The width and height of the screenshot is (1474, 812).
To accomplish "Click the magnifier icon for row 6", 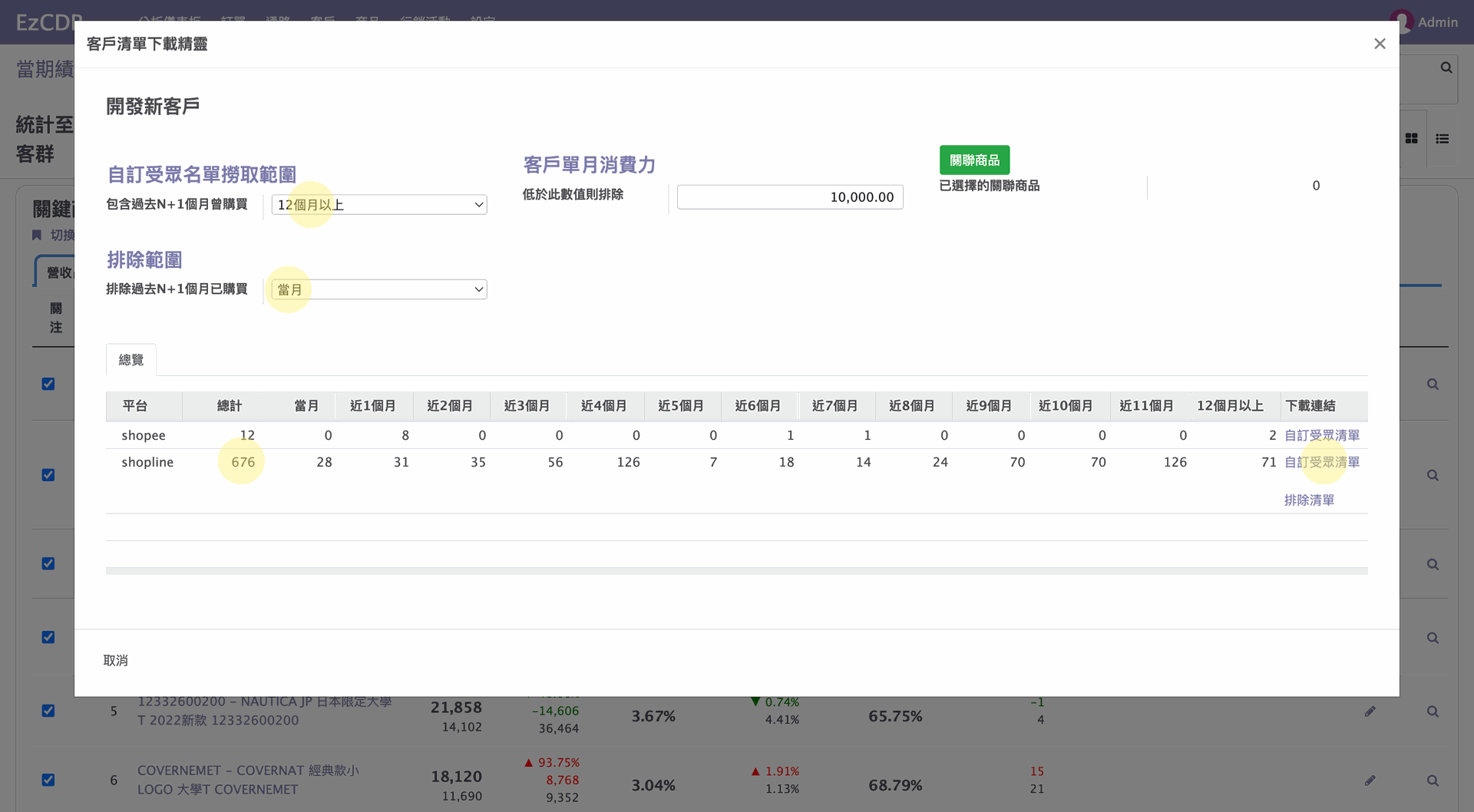I will coord(1433,781).
